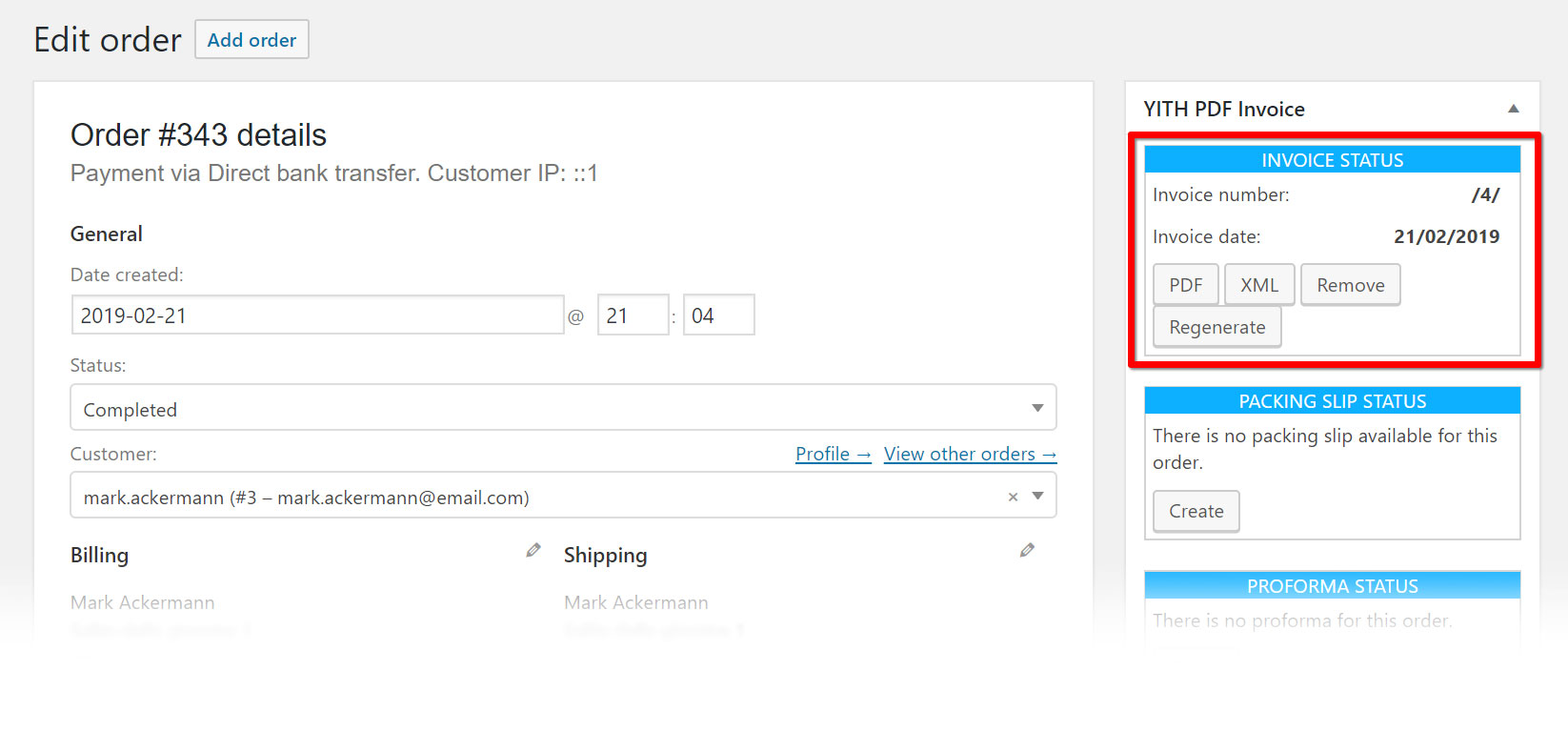Click the Add order button
The height and width of the screenshot is (752, 1568).
(x=251, y=40)
